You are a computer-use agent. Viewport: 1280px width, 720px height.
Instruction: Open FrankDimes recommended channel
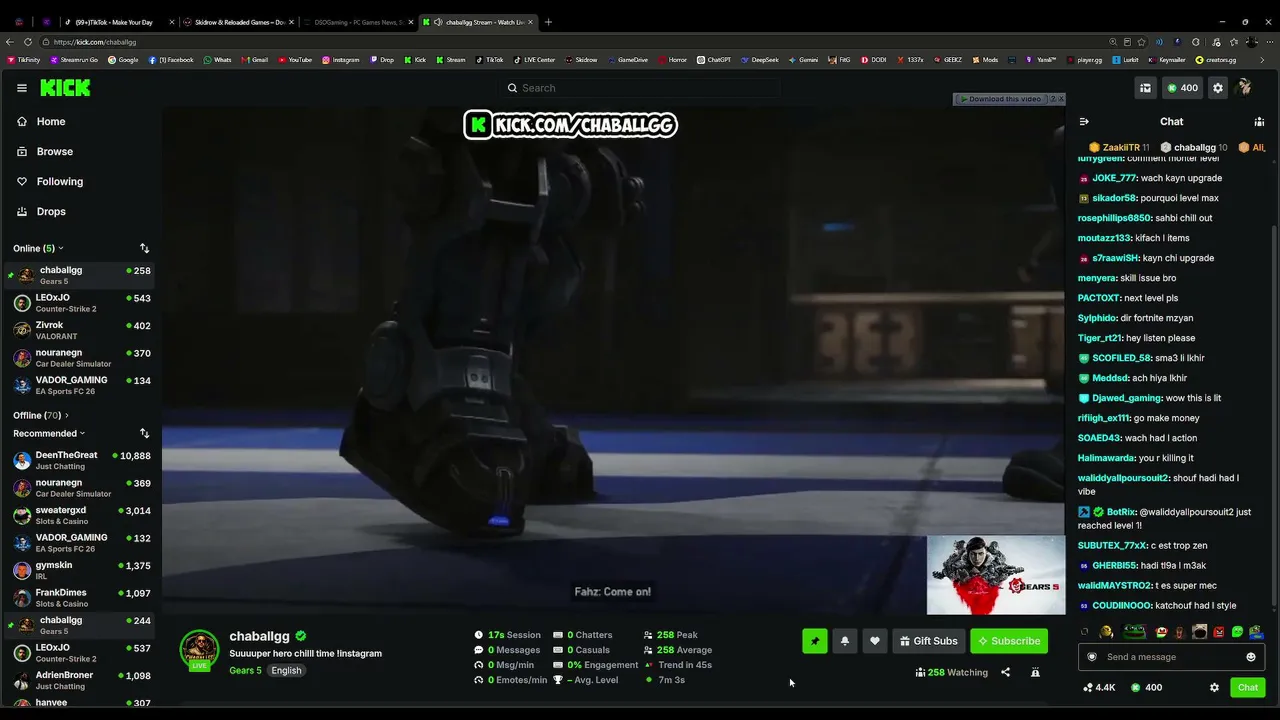pyautogui.click(x=80, y=598)
